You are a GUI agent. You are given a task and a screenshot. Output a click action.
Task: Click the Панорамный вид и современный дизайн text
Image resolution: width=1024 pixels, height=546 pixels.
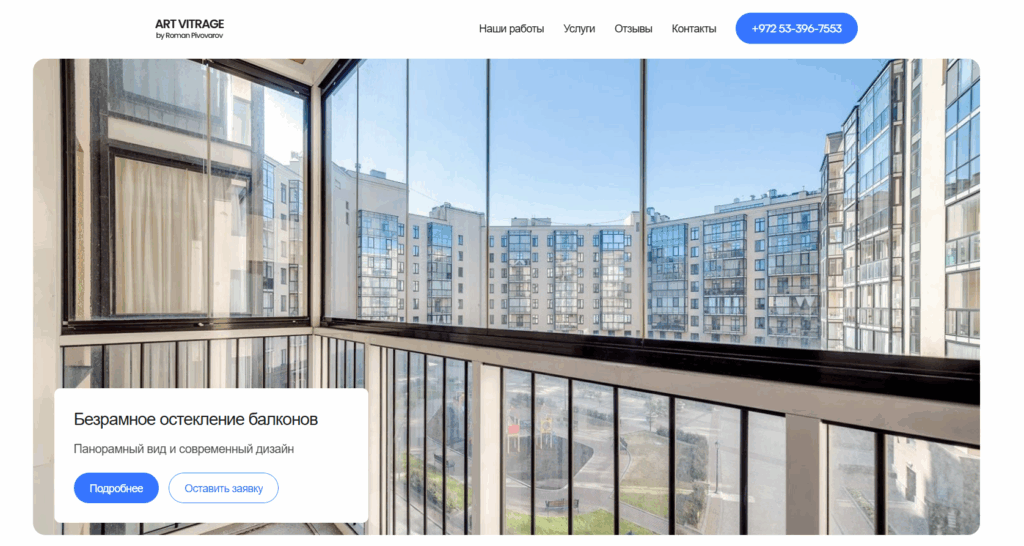pos(184,449)
